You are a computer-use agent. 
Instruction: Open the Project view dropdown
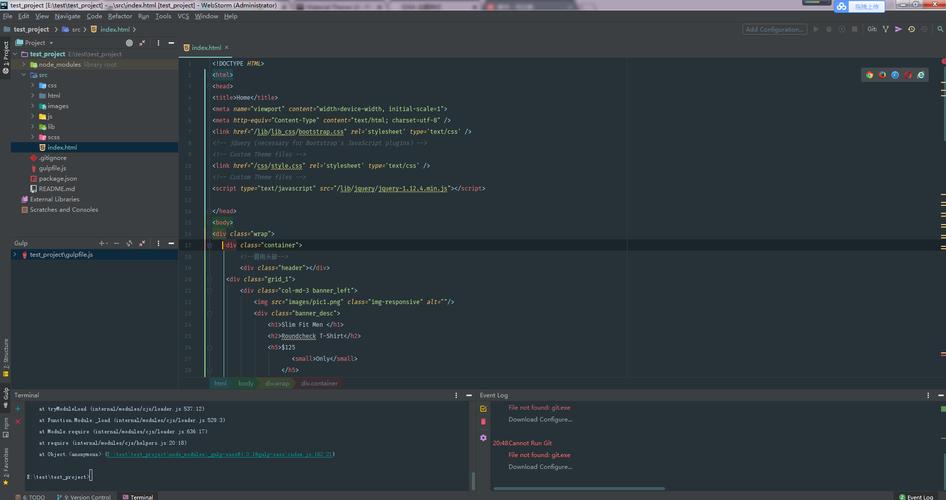34,43
